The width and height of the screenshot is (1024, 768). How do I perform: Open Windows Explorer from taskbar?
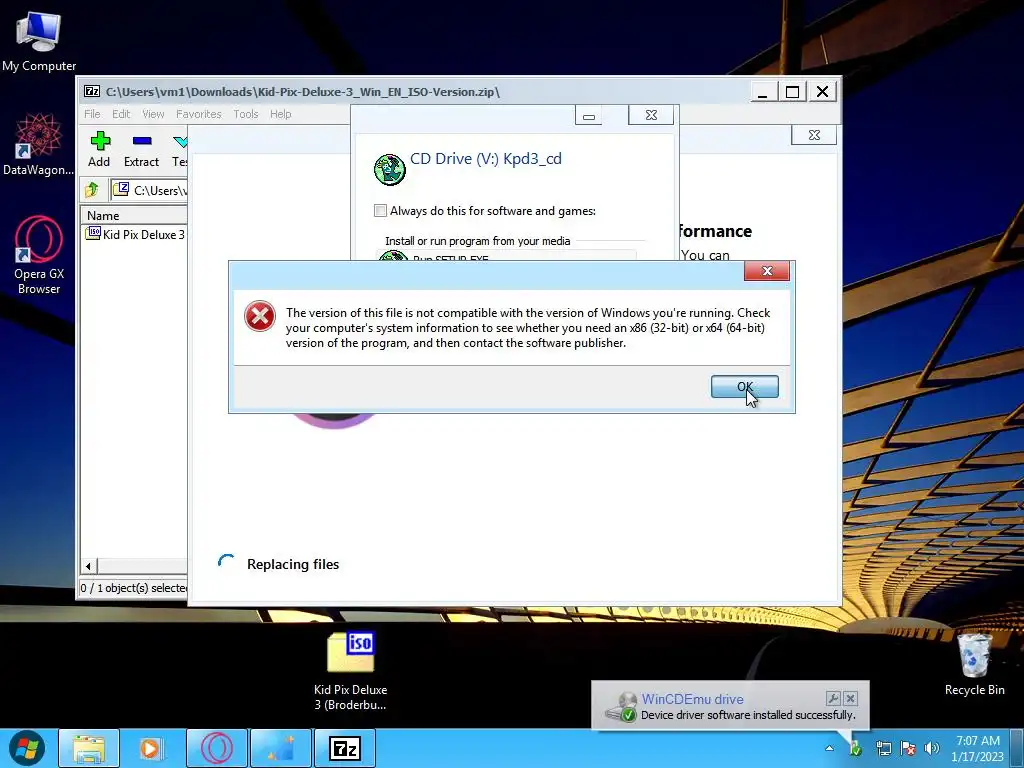(89, 748)
